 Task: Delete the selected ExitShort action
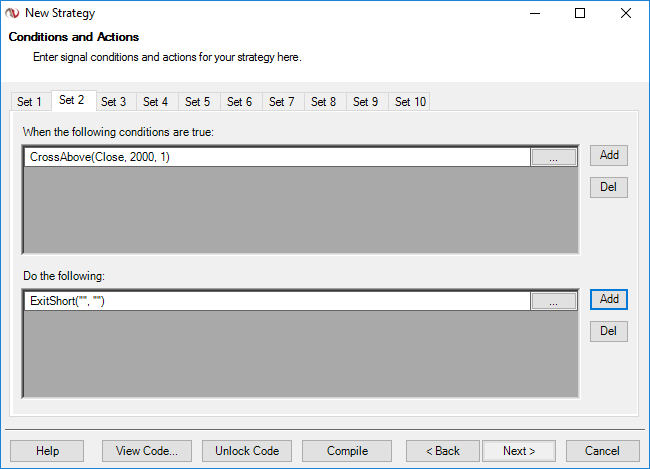pos(608,331)
